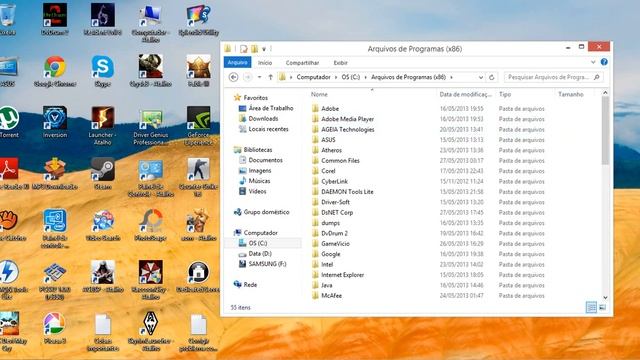Click Computador in the address breadcrumb
640x360 pixels.
(x=313, y=77)
